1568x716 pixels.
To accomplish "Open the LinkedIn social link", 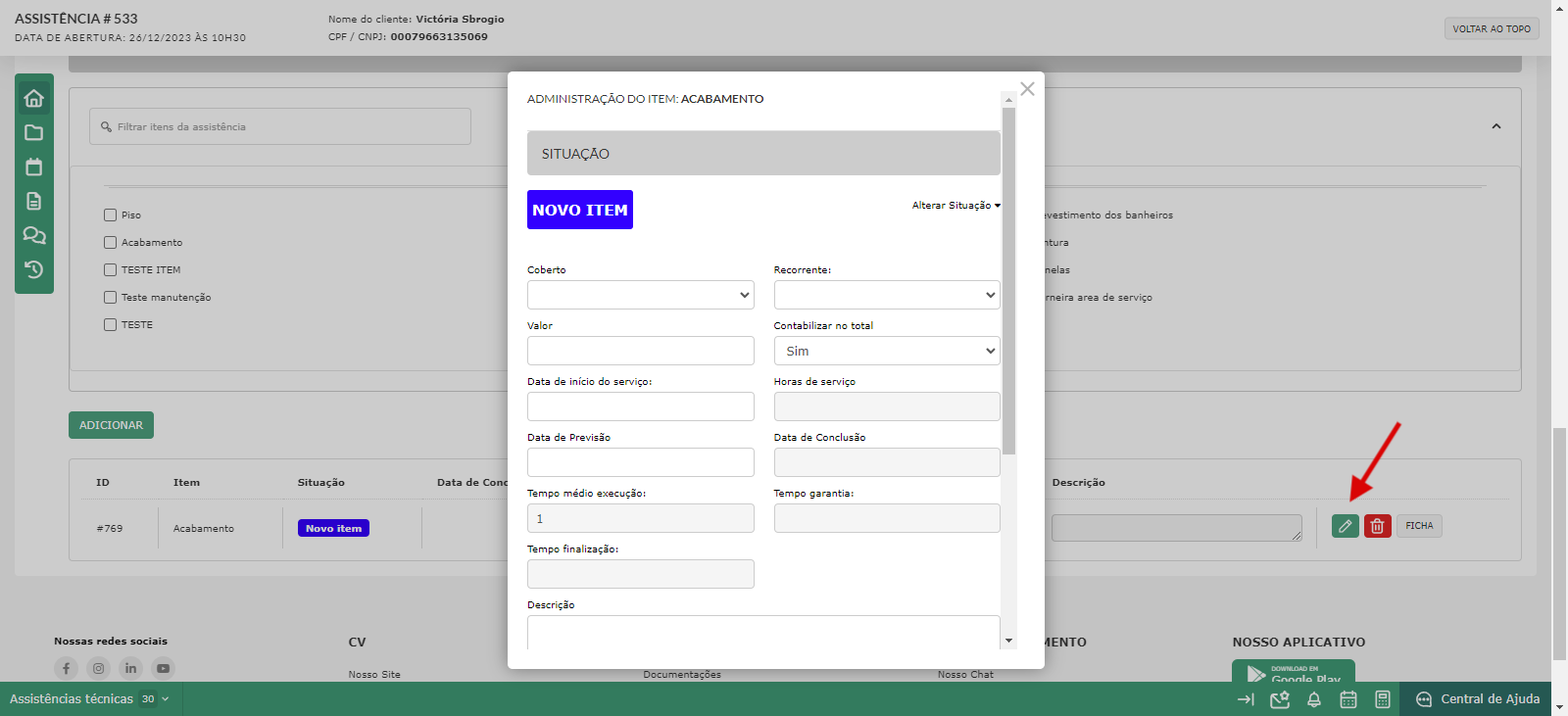I will pos(130,668).
